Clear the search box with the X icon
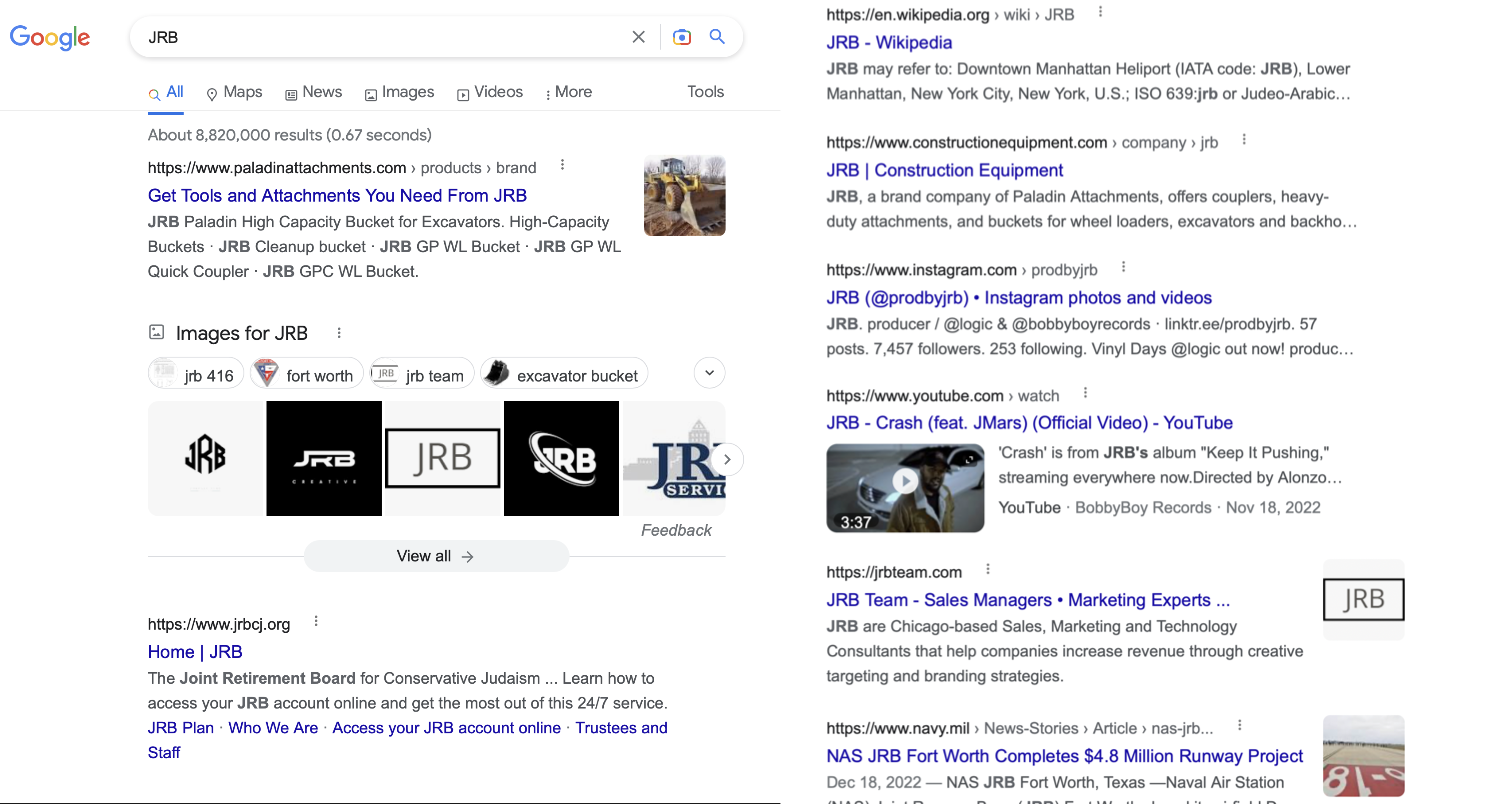1490x804 pixels. click(x=638, y=37)
